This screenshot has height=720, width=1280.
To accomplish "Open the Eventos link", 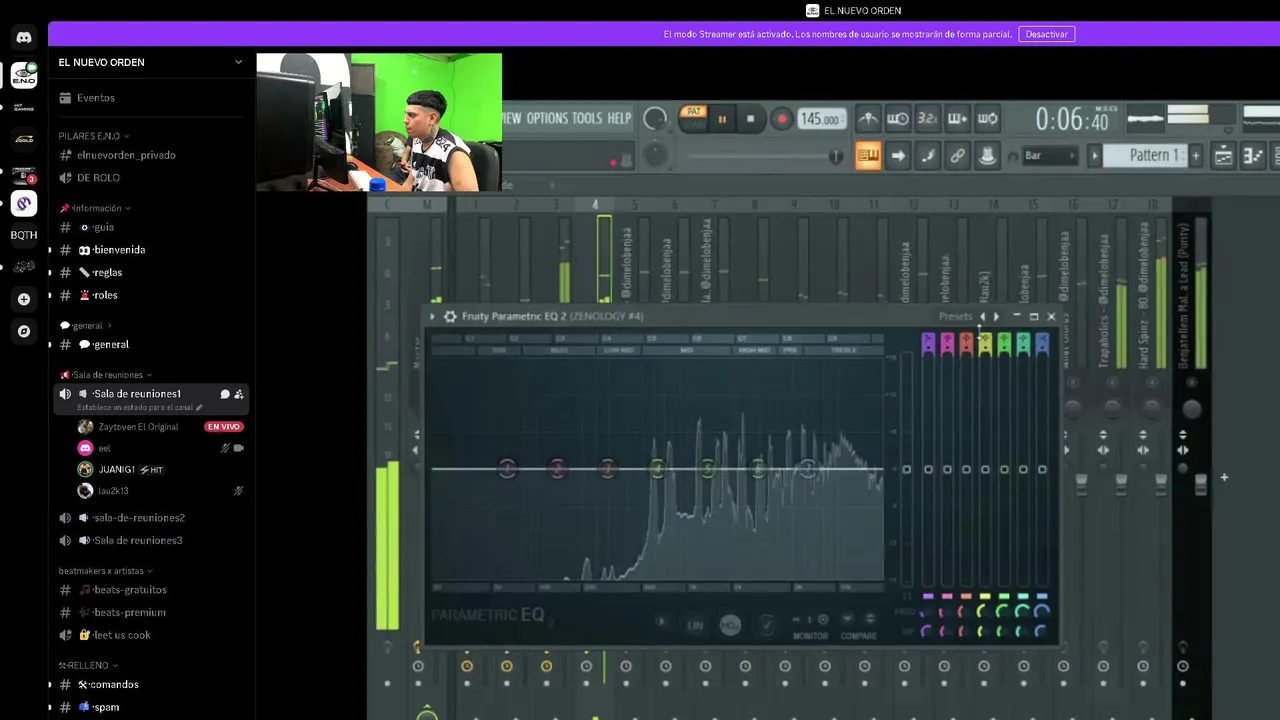I will pos(96,98).
